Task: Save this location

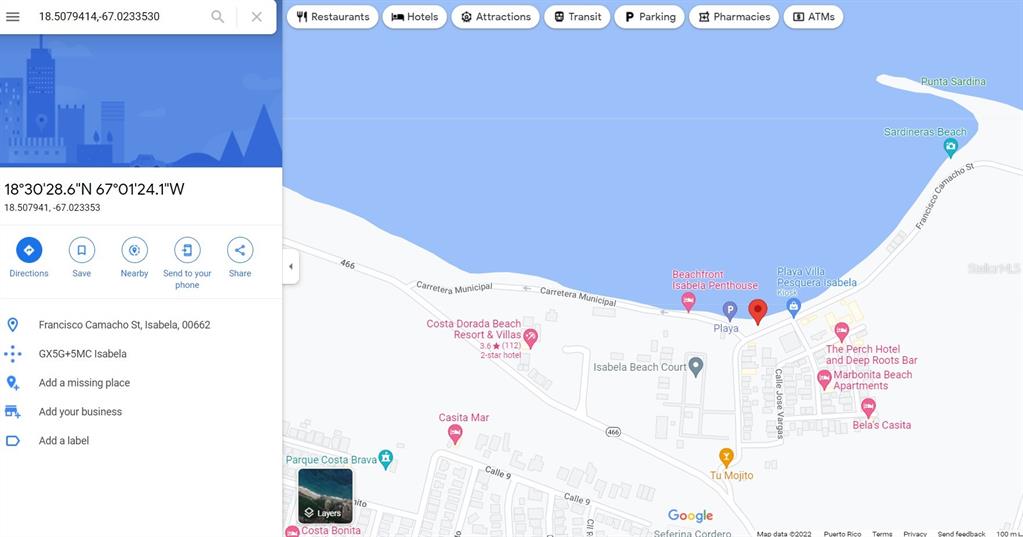Action: point(82,250)
